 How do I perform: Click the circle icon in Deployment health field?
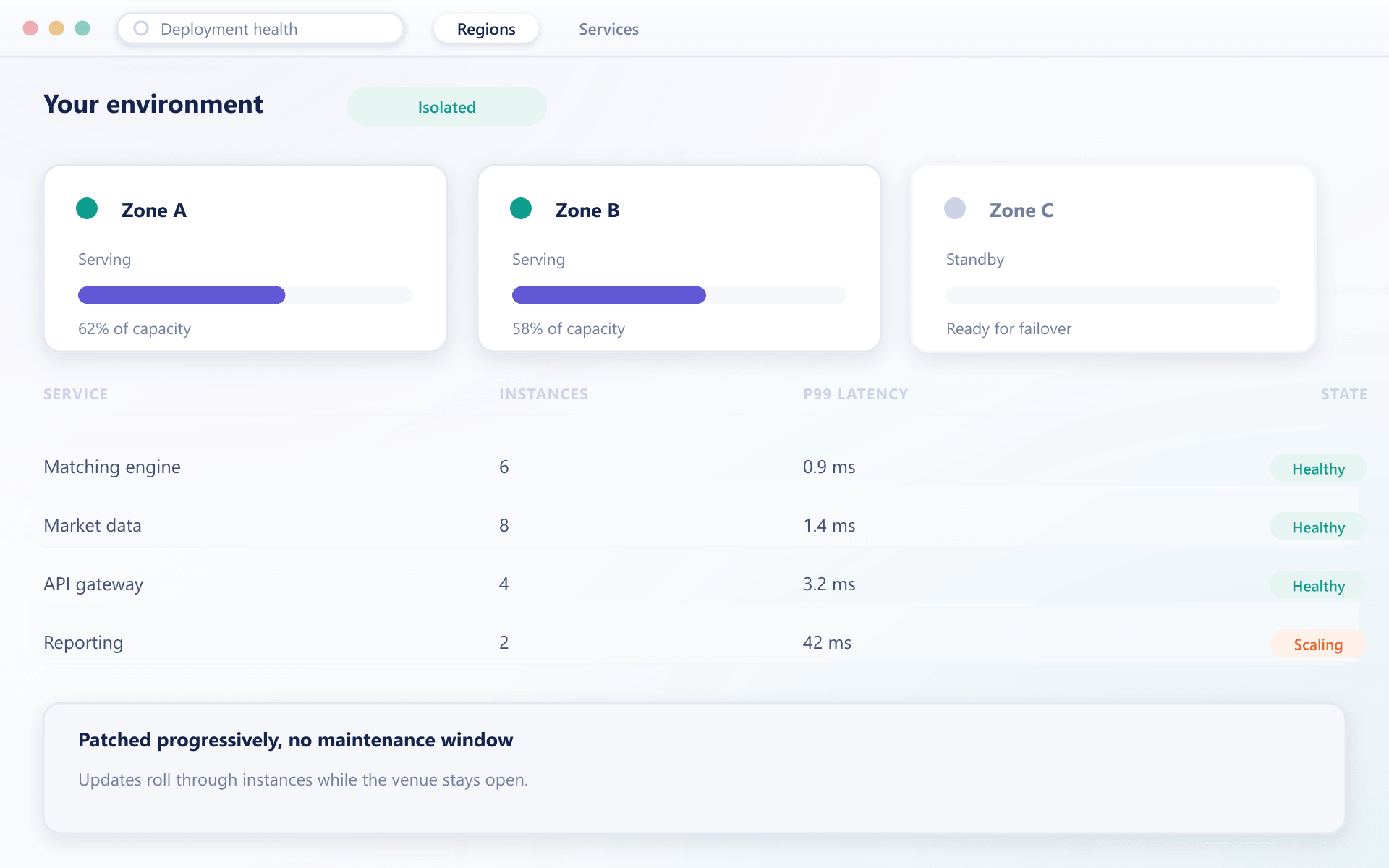pos(141,28)
